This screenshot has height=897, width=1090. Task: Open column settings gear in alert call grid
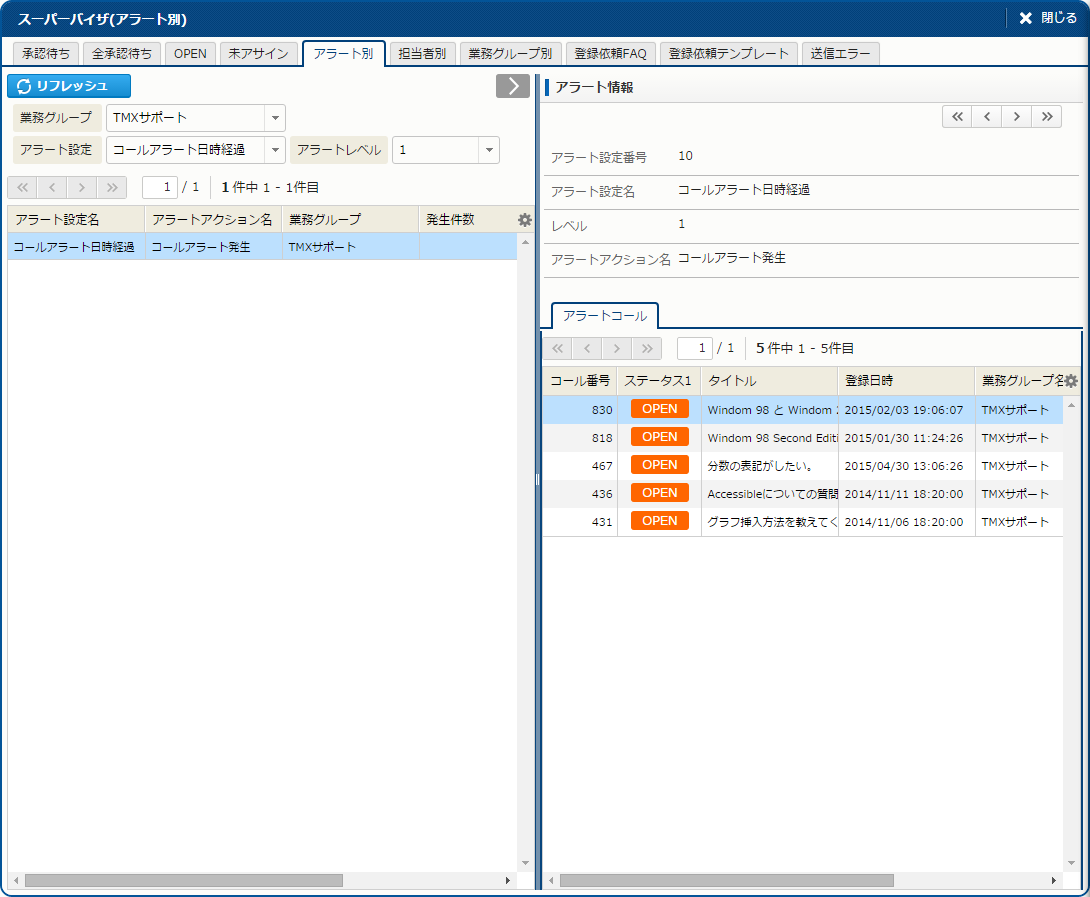tap(1071, 381)
